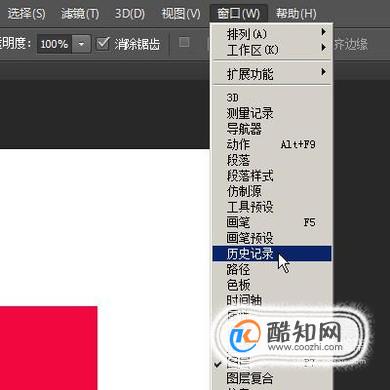Open the 帮助(H) menu
Screen dimensions: 390x390
point(296,13)
